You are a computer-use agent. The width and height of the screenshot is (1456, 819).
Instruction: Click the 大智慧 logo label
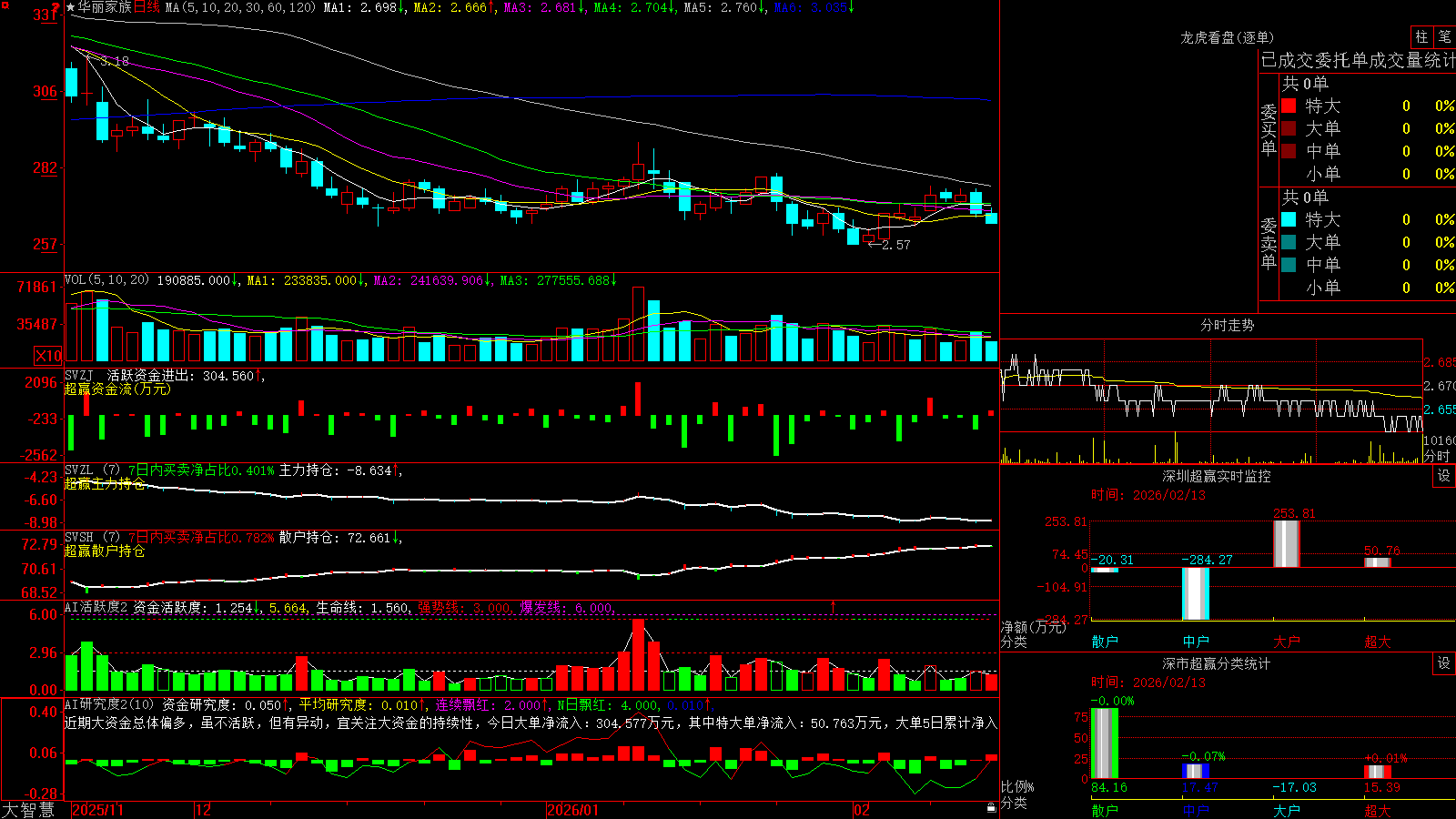pyautogui.click(x=28, y=810)
